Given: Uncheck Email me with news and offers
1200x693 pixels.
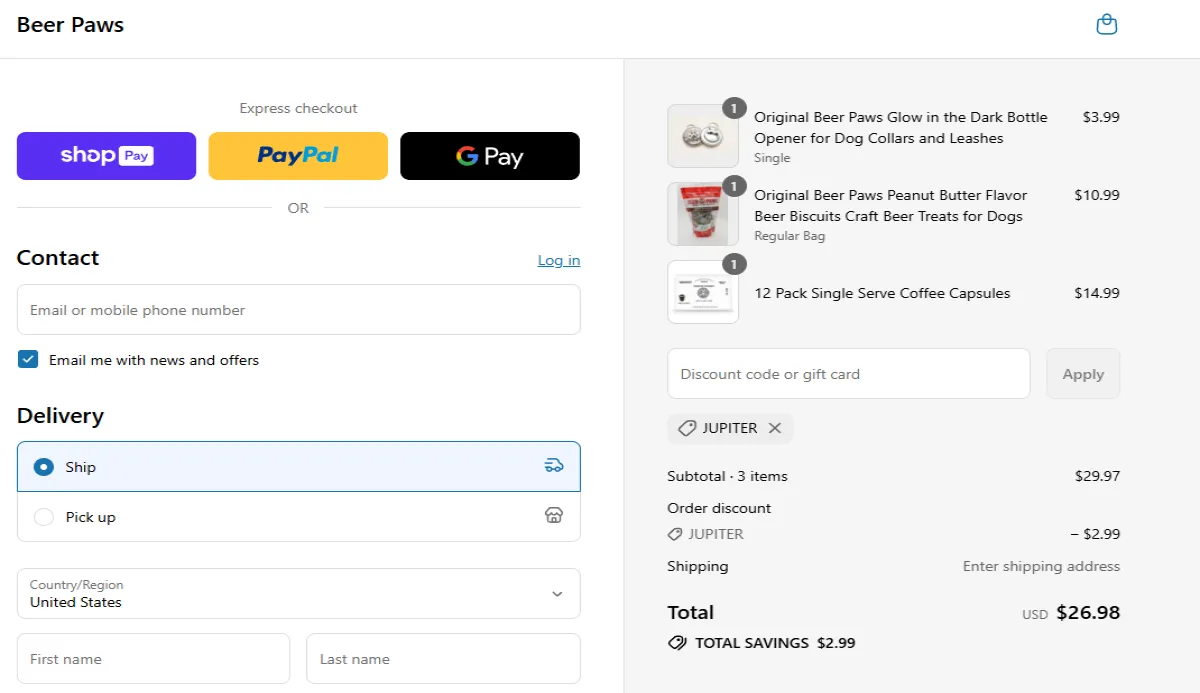Looking at the screenshot, I should 28,360.
